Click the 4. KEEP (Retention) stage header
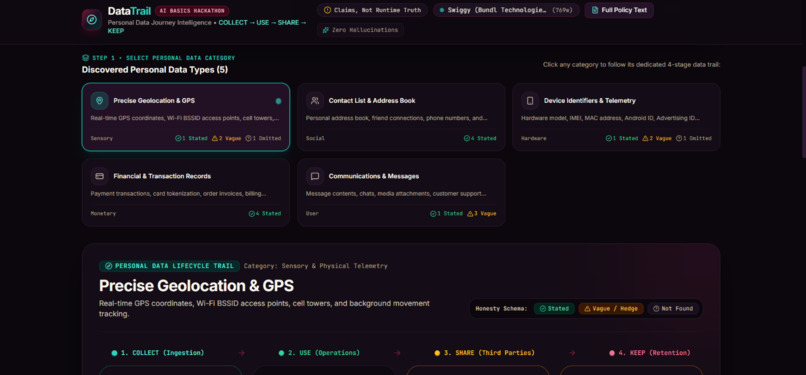The image size is (806, 375). click(x=650, y=353)
